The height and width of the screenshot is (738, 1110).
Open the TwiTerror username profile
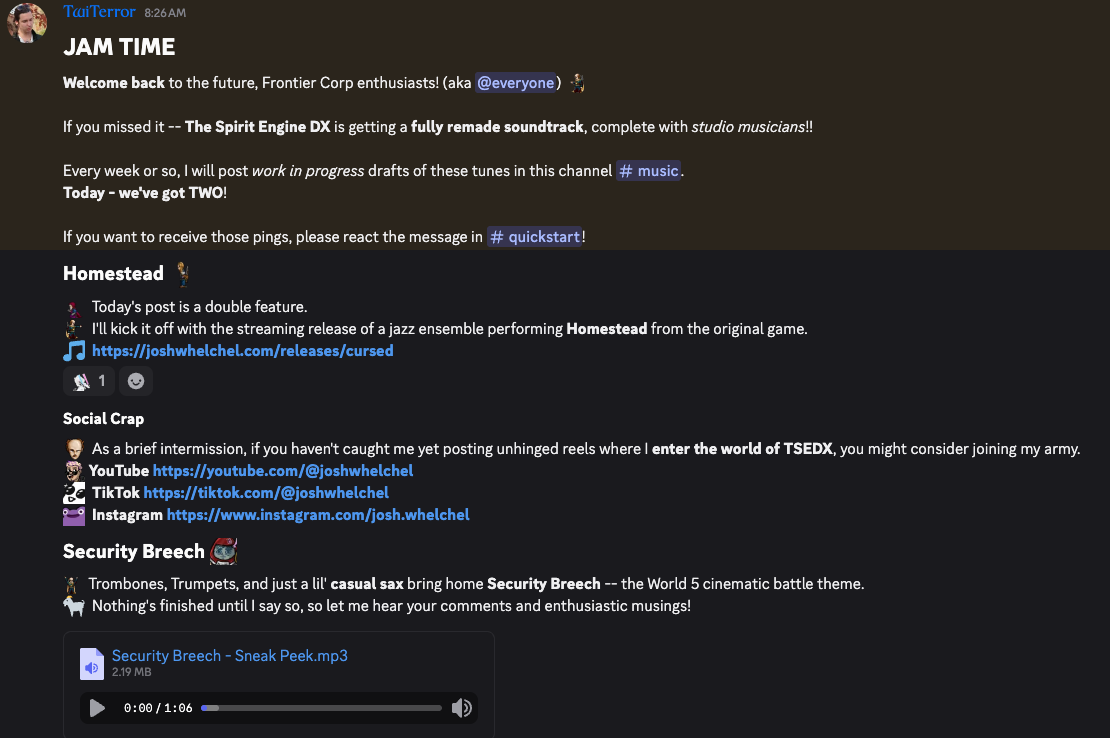pos(98,12)
